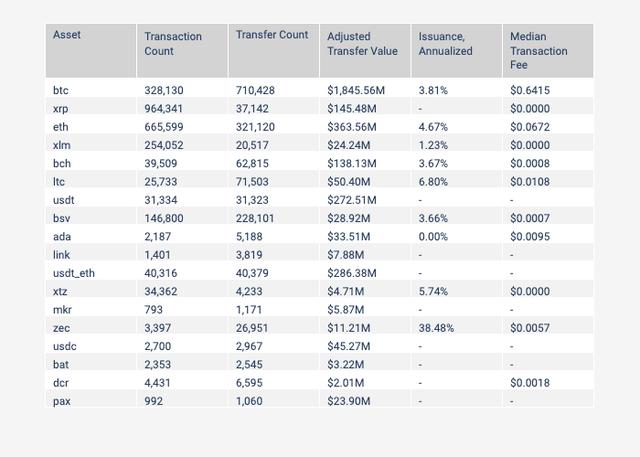The height and width of the screenshot is (457, 640).
Task: Select the ltc transfer count 71,503
Action: (252, 182)
